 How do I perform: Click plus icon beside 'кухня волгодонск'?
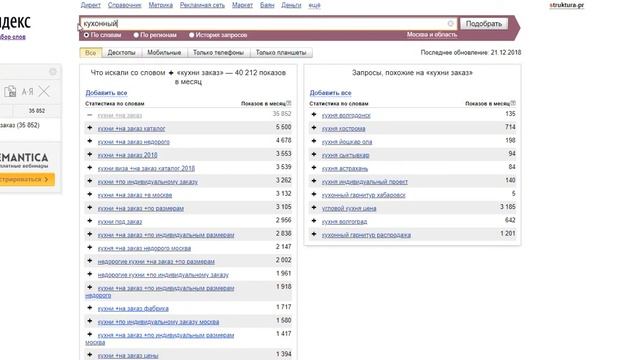pyautogui.click(x=314, y=115)
